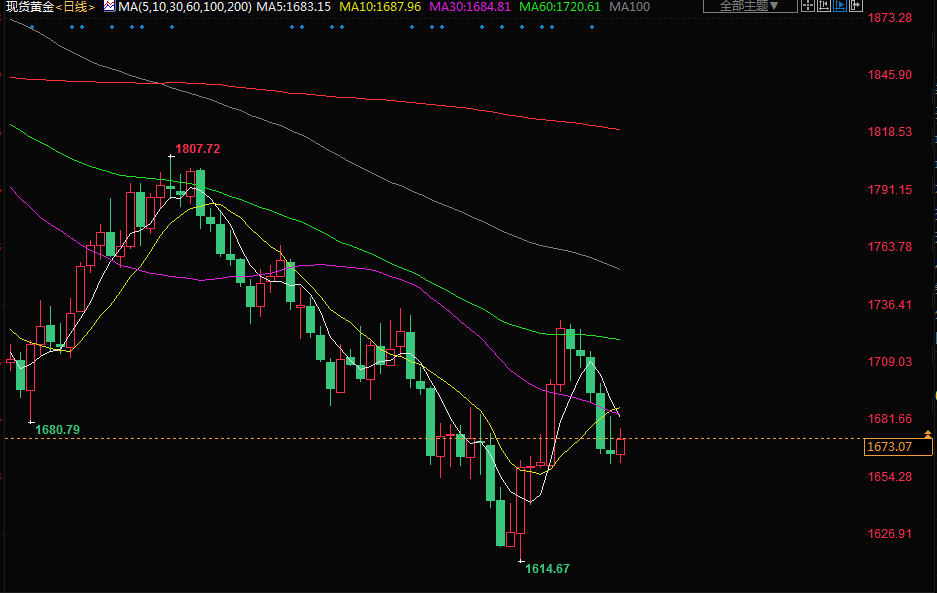Image resolution: width=937 pixels, height=593 pixels.
Task: Click the small indicator icon before MA(5,10,30,60,100,200)
Action: (x=109, y=6)
